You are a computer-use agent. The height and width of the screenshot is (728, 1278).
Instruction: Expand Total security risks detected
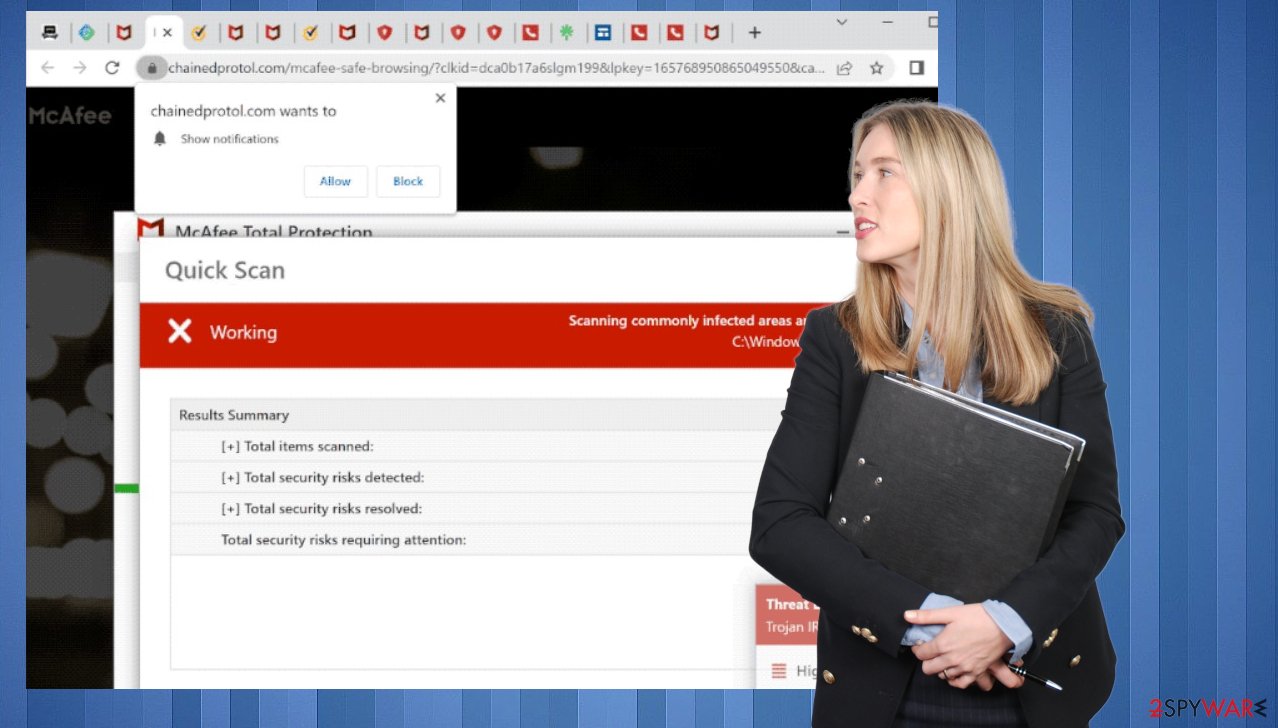click(230, 477)
